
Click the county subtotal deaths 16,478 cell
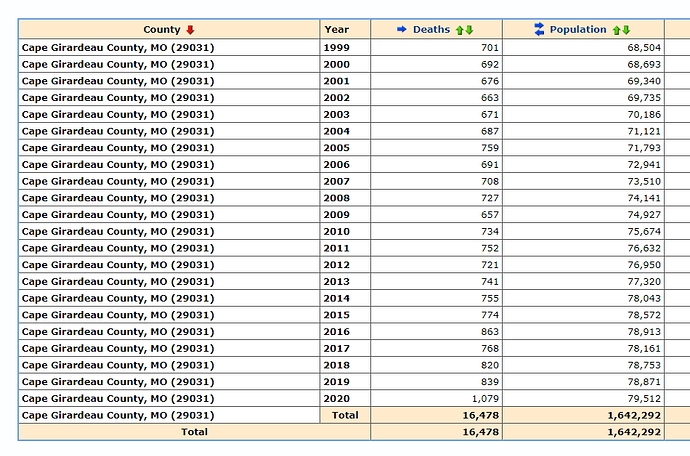(x=437, y=416)
